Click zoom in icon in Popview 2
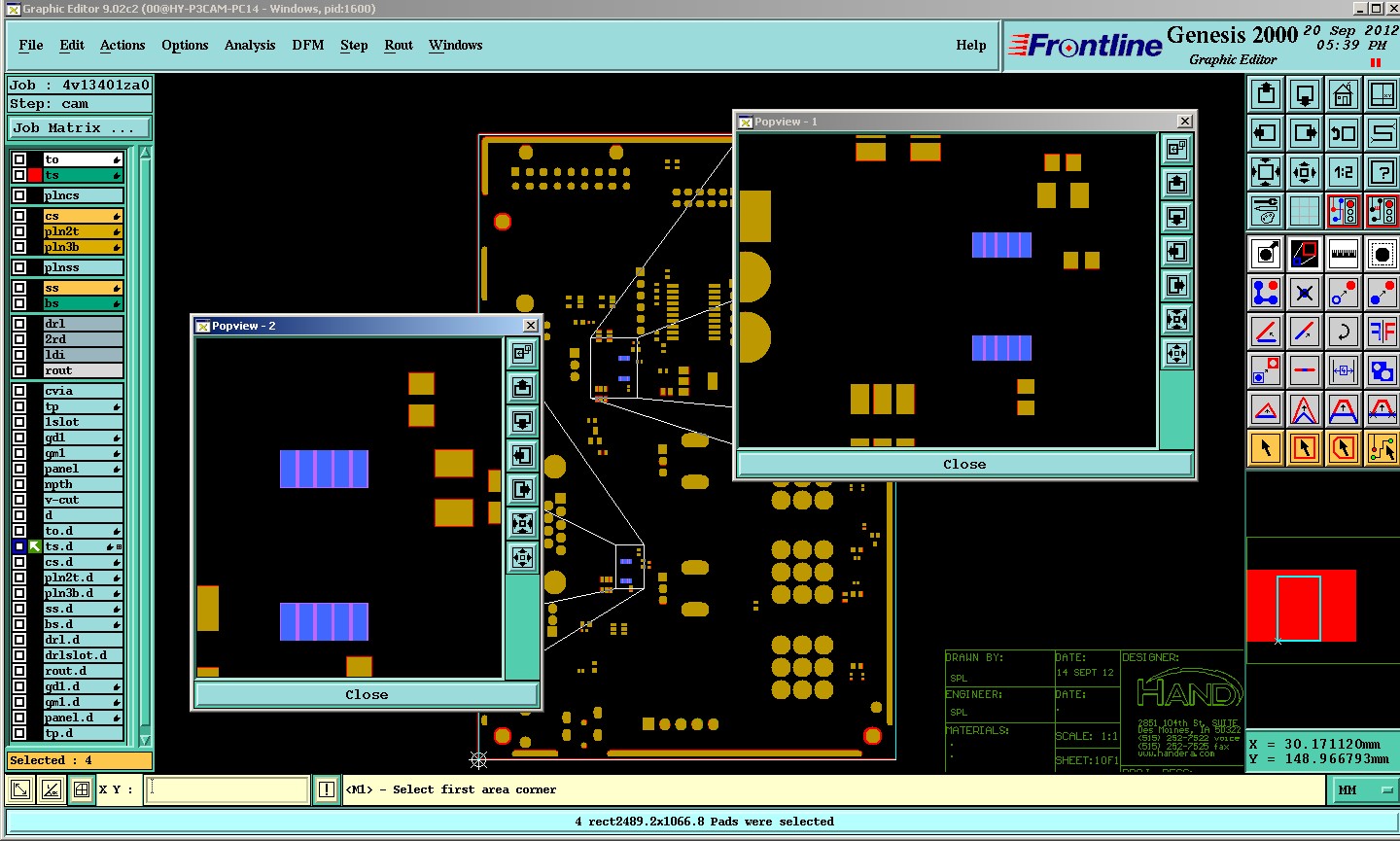Viewport: 1400px width, 841px height. 522,523
